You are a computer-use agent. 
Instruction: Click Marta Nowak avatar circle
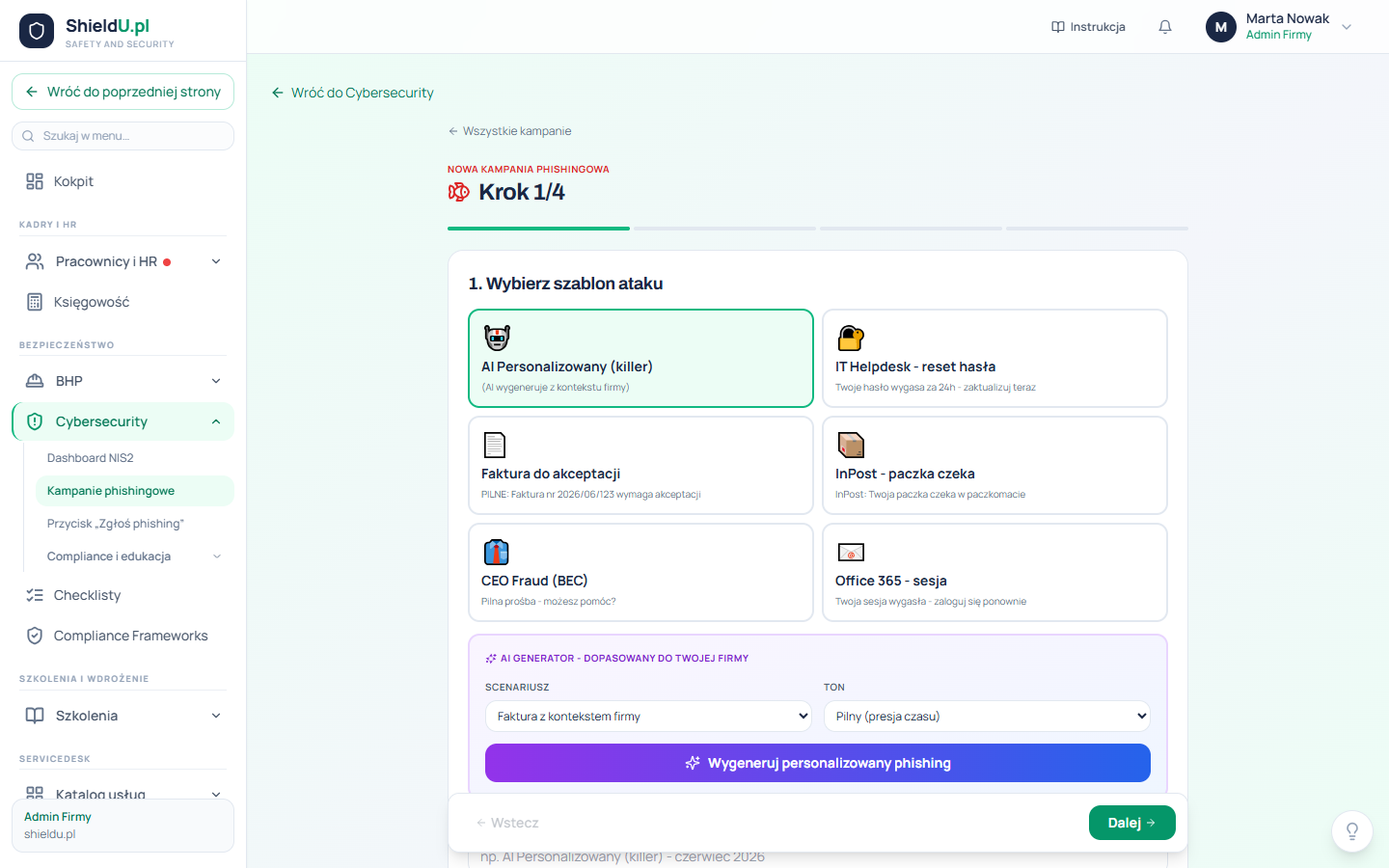[x=1221, y=27]
